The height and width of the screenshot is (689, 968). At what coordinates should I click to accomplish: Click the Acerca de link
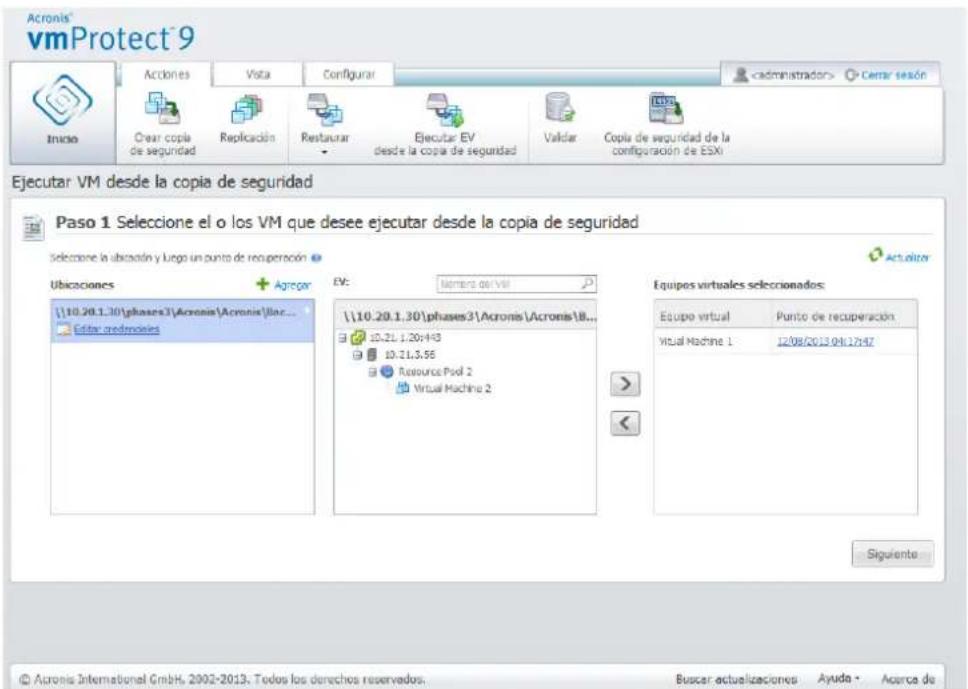click(908, 679)
